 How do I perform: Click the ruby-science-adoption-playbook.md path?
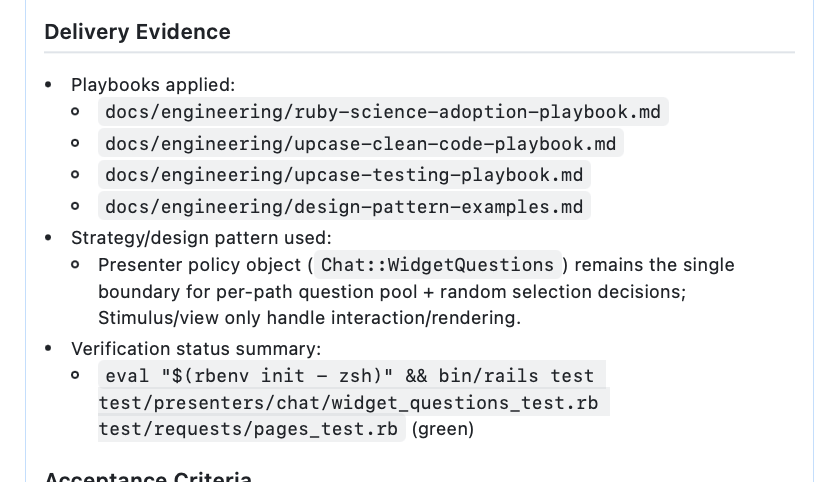pyautogui.click(x=383, y=111)
